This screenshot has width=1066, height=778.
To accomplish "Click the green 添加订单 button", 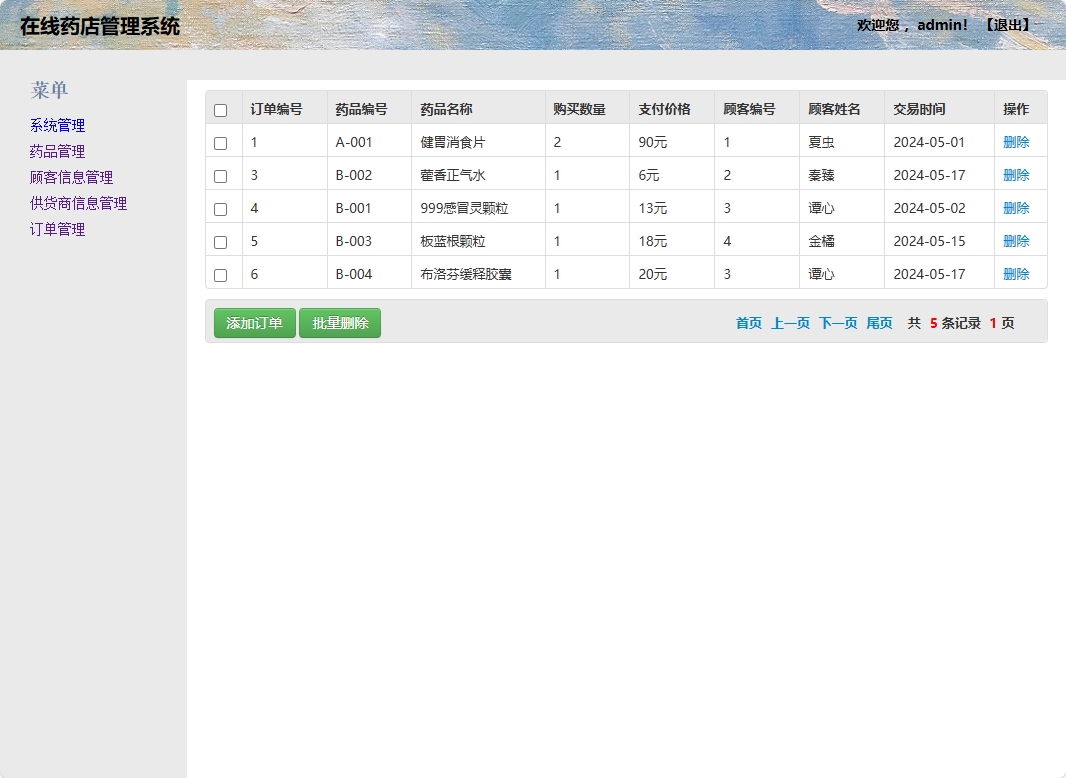I will 254,323.
